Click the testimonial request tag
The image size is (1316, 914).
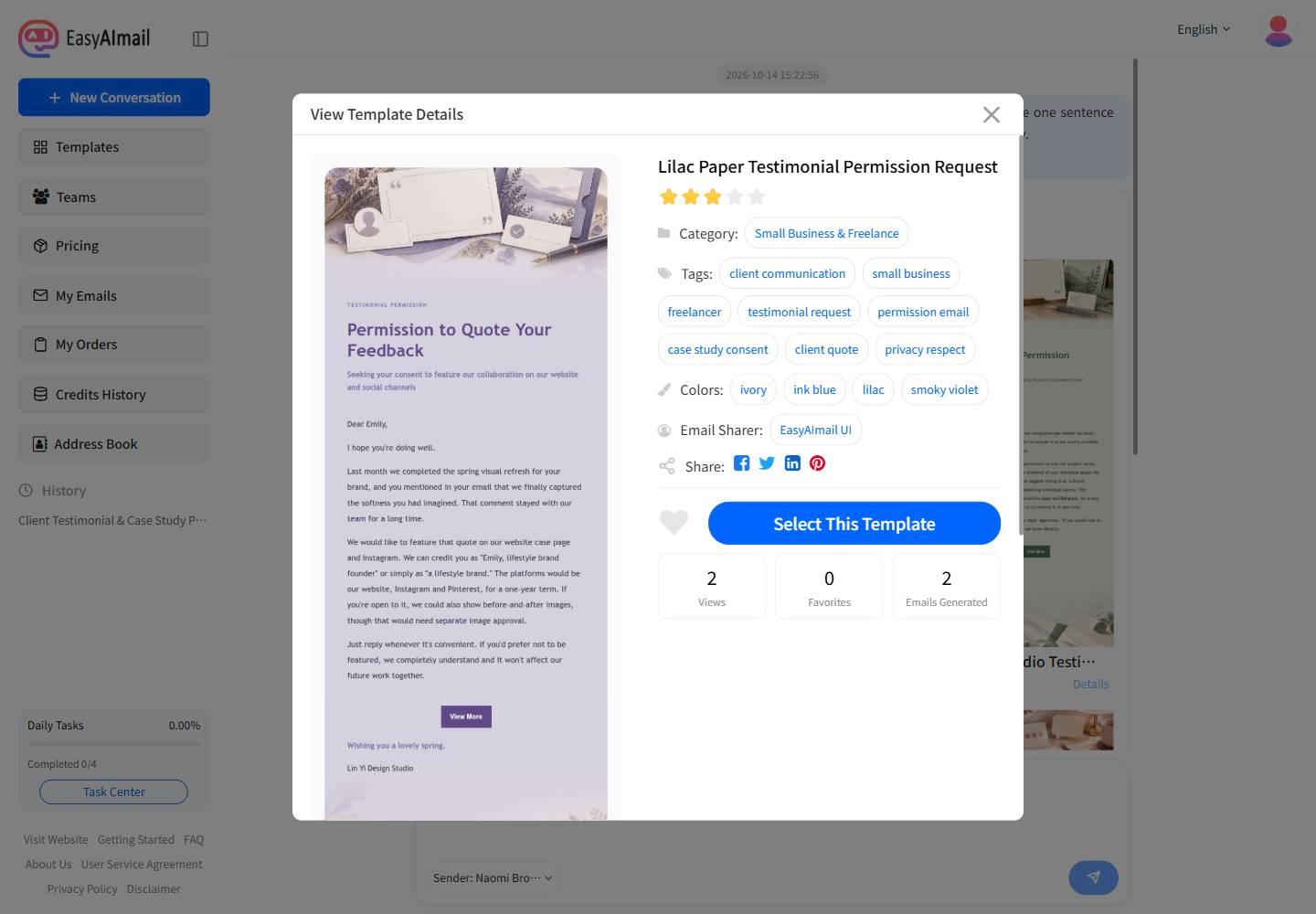pyautogui.click(x=799, y=312)
